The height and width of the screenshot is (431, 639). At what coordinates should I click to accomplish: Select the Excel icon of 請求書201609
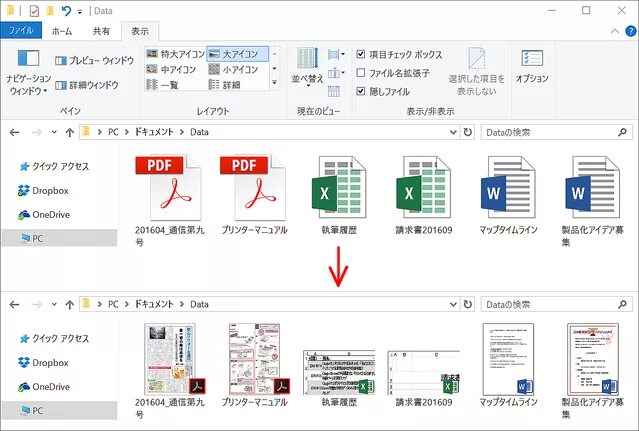coord(424,187)
